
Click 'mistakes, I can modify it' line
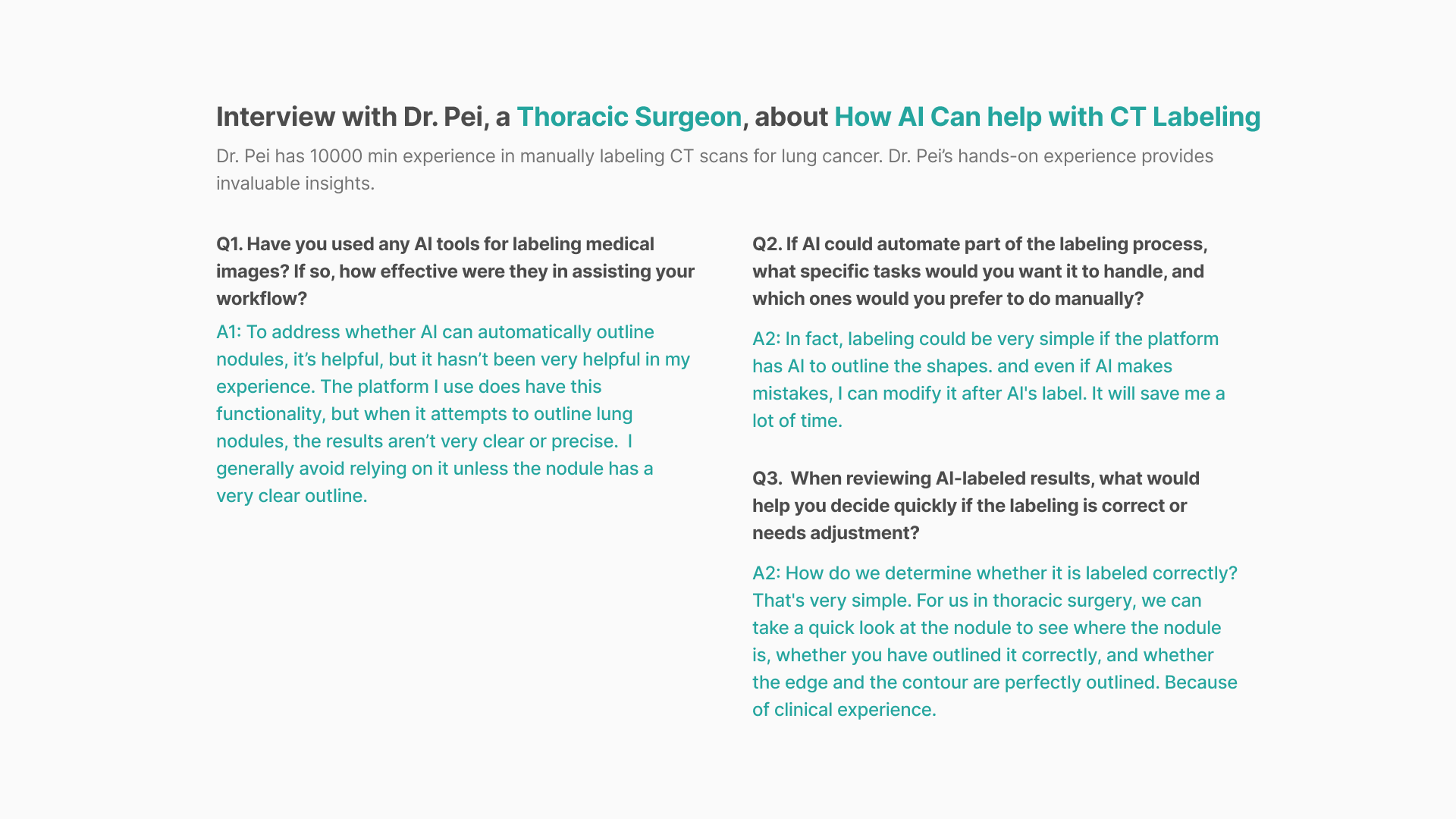tap(988, 394)
